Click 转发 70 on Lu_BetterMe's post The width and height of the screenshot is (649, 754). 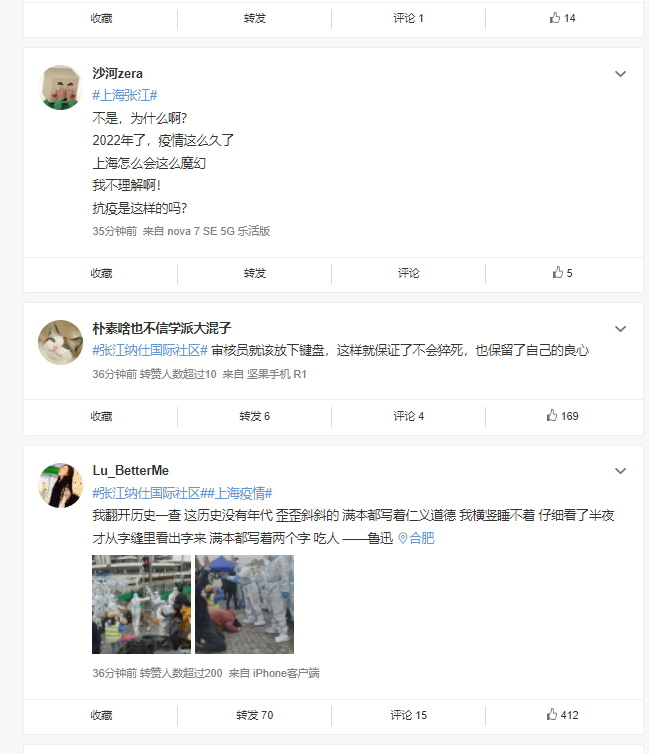[254, 715]
